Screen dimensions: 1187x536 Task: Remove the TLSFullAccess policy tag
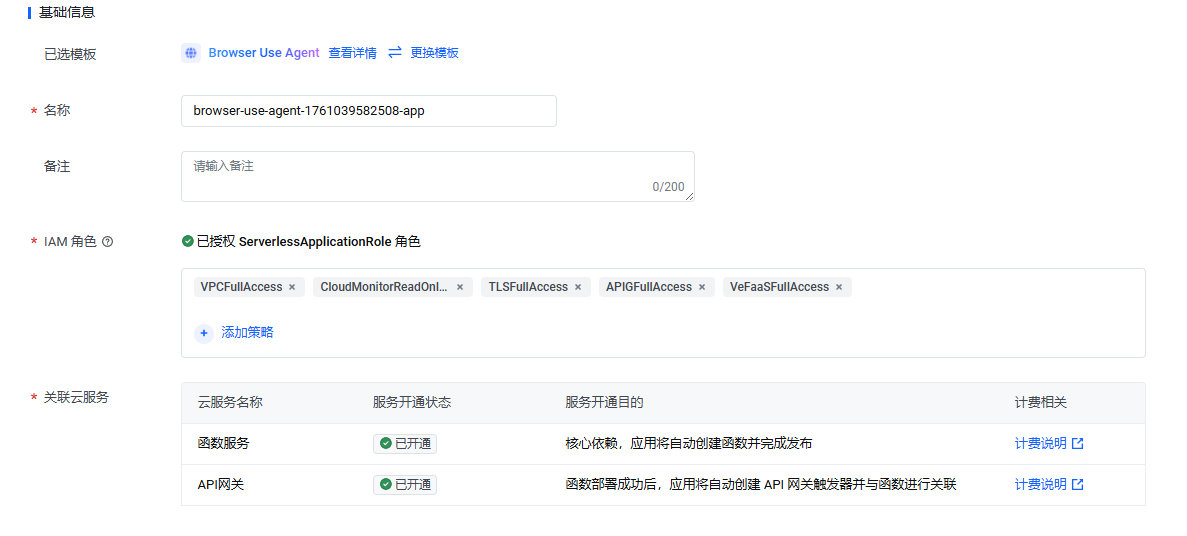tap(578, 287)
